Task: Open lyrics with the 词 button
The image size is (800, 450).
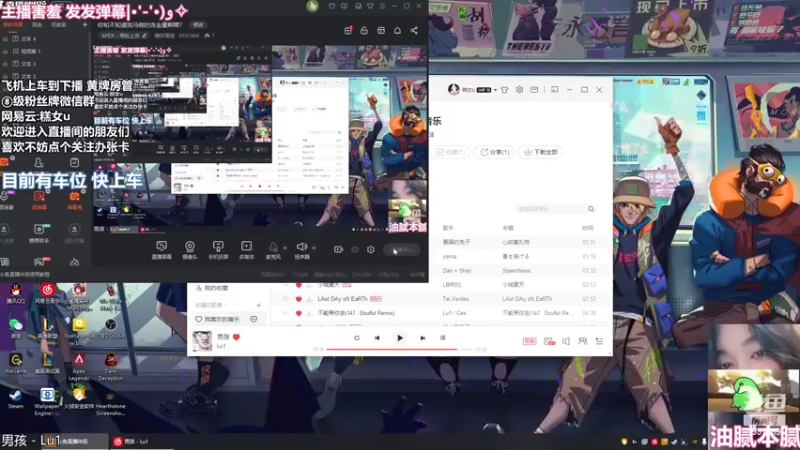Action: coord(442,338)
